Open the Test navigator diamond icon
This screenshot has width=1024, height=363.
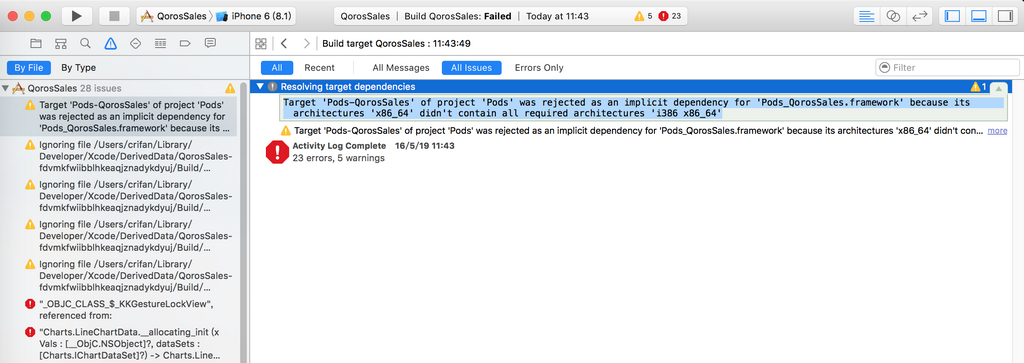135,44
